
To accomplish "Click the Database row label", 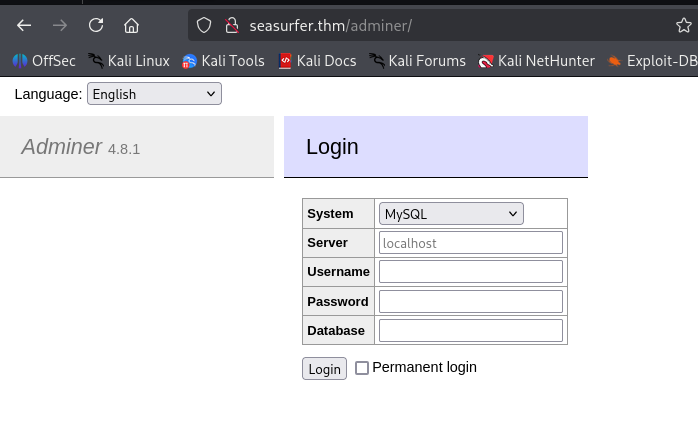I will click(x=336, y=331).
